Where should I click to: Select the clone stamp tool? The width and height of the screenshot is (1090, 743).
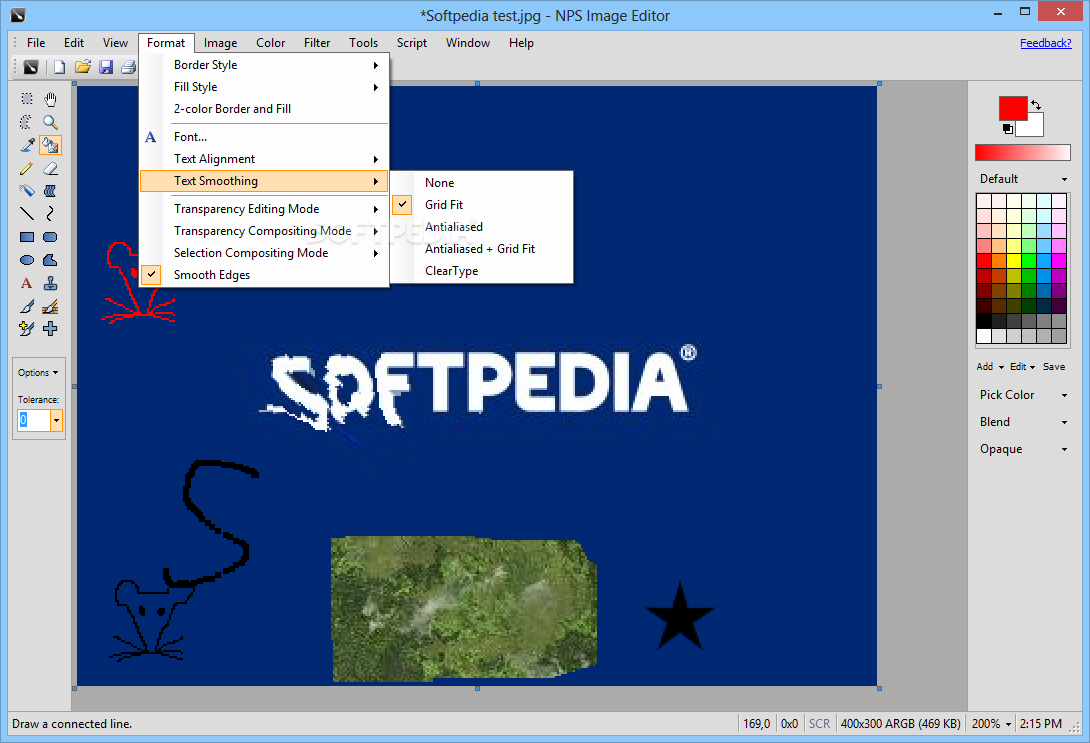tap(50, 283)
